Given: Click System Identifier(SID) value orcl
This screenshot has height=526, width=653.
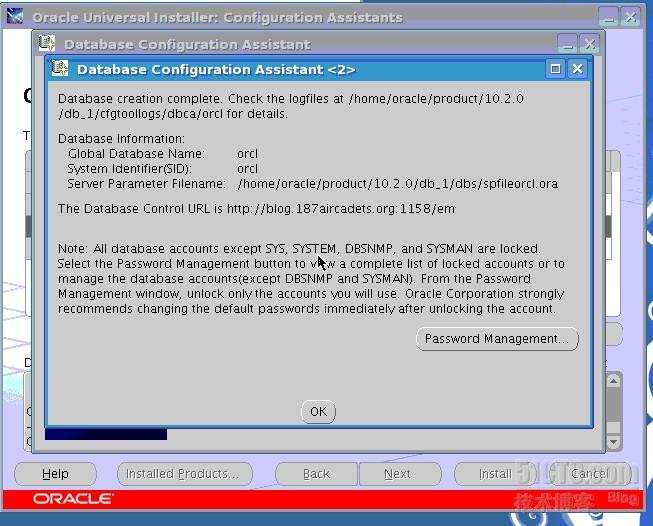Looking at the screenshot, I should 247,169.
